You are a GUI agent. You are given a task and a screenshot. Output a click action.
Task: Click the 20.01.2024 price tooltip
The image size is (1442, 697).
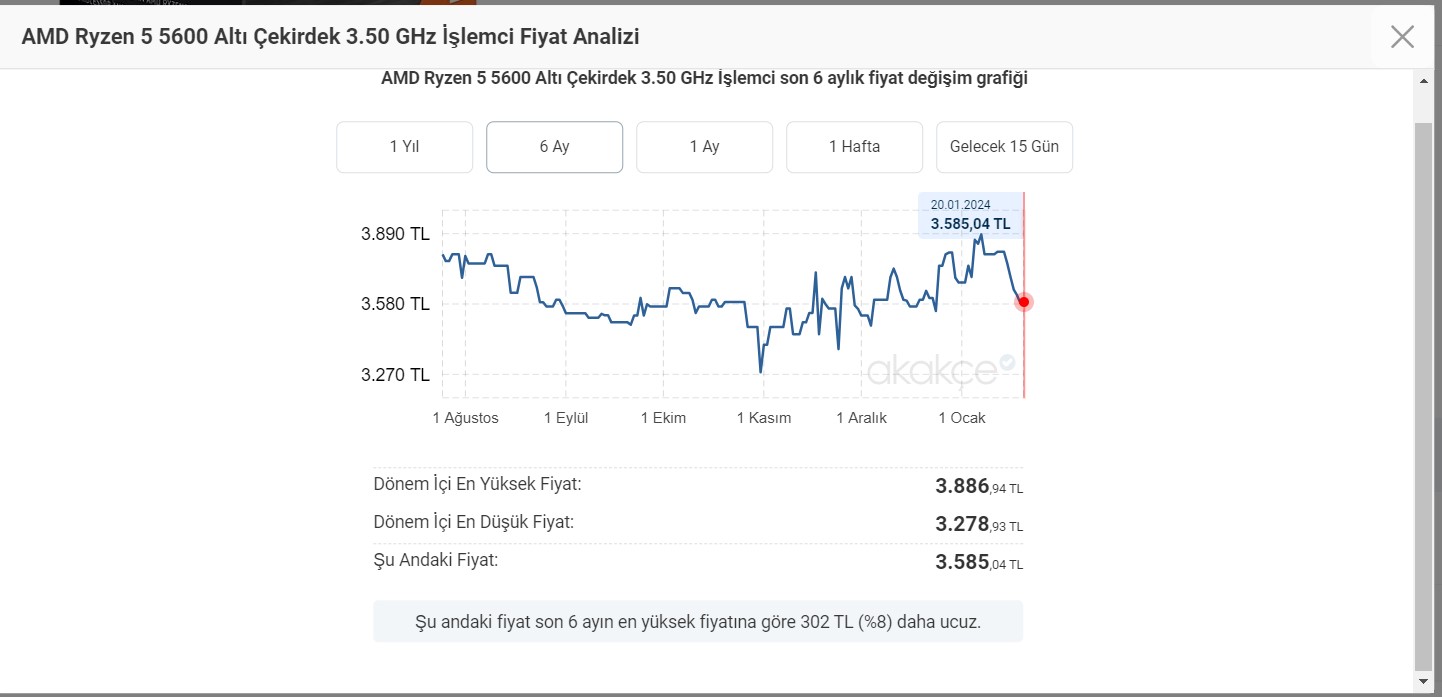click(970, 215)
